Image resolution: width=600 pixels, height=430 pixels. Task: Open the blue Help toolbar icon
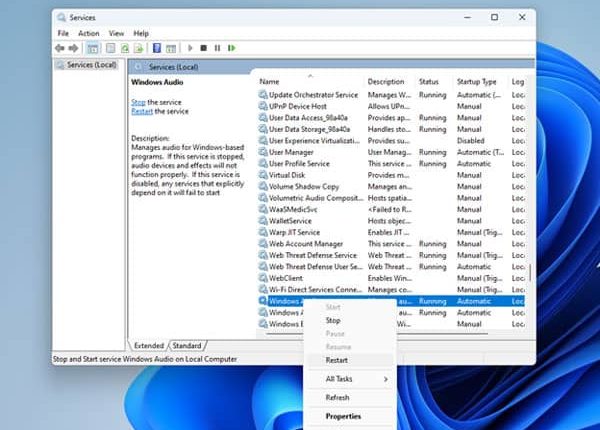(x=157, y=48)
